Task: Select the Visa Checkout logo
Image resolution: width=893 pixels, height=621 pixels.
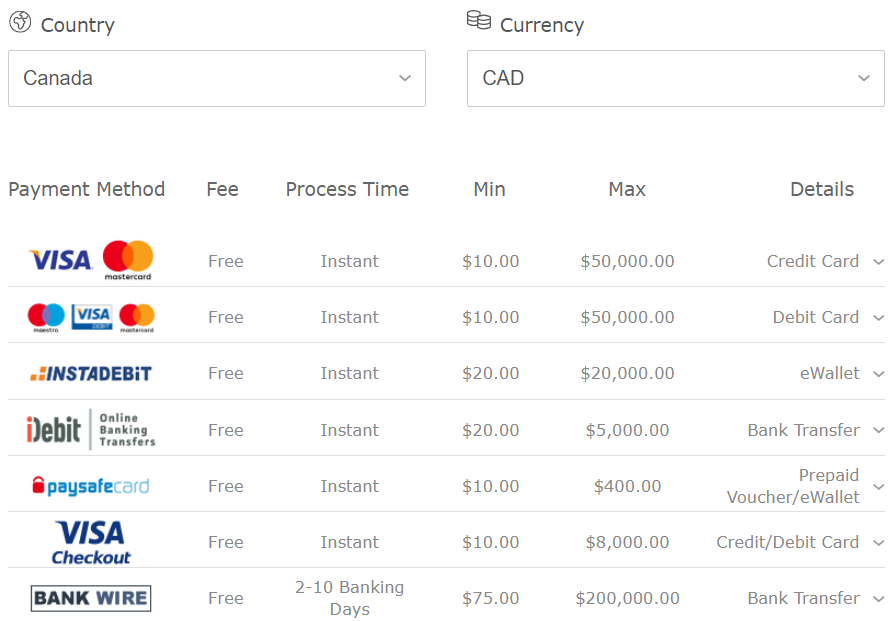Action: coord(91,543)
